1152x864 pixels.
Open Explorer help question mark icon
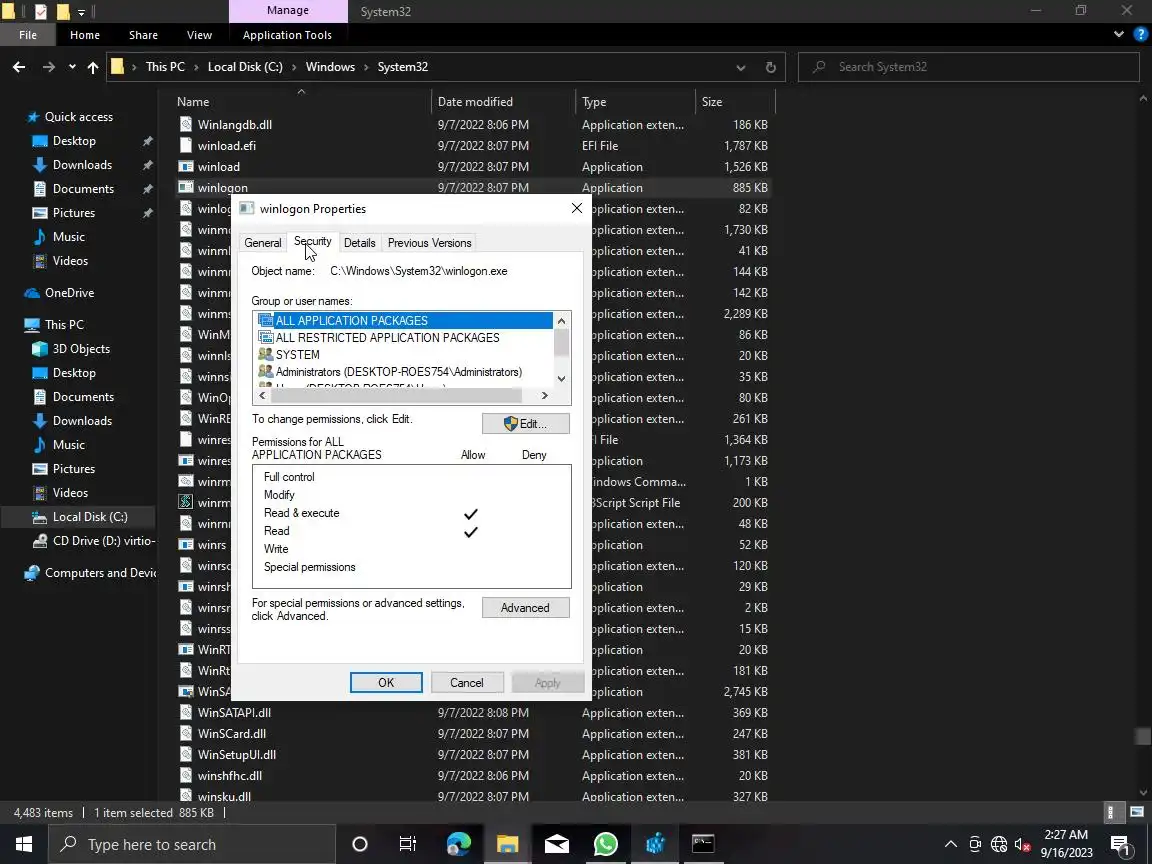[1141, 35]
